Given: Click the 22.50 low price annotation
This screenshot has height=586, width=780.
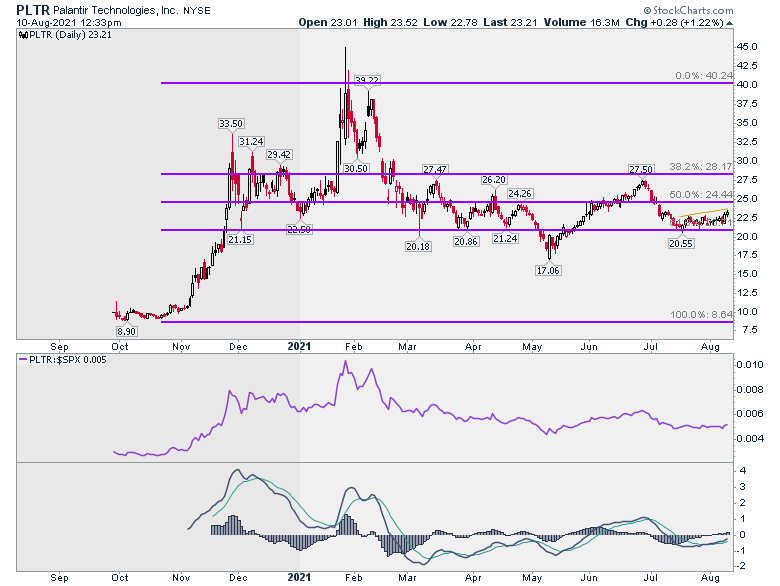Looking at the screenshot, I should [299, 229].
